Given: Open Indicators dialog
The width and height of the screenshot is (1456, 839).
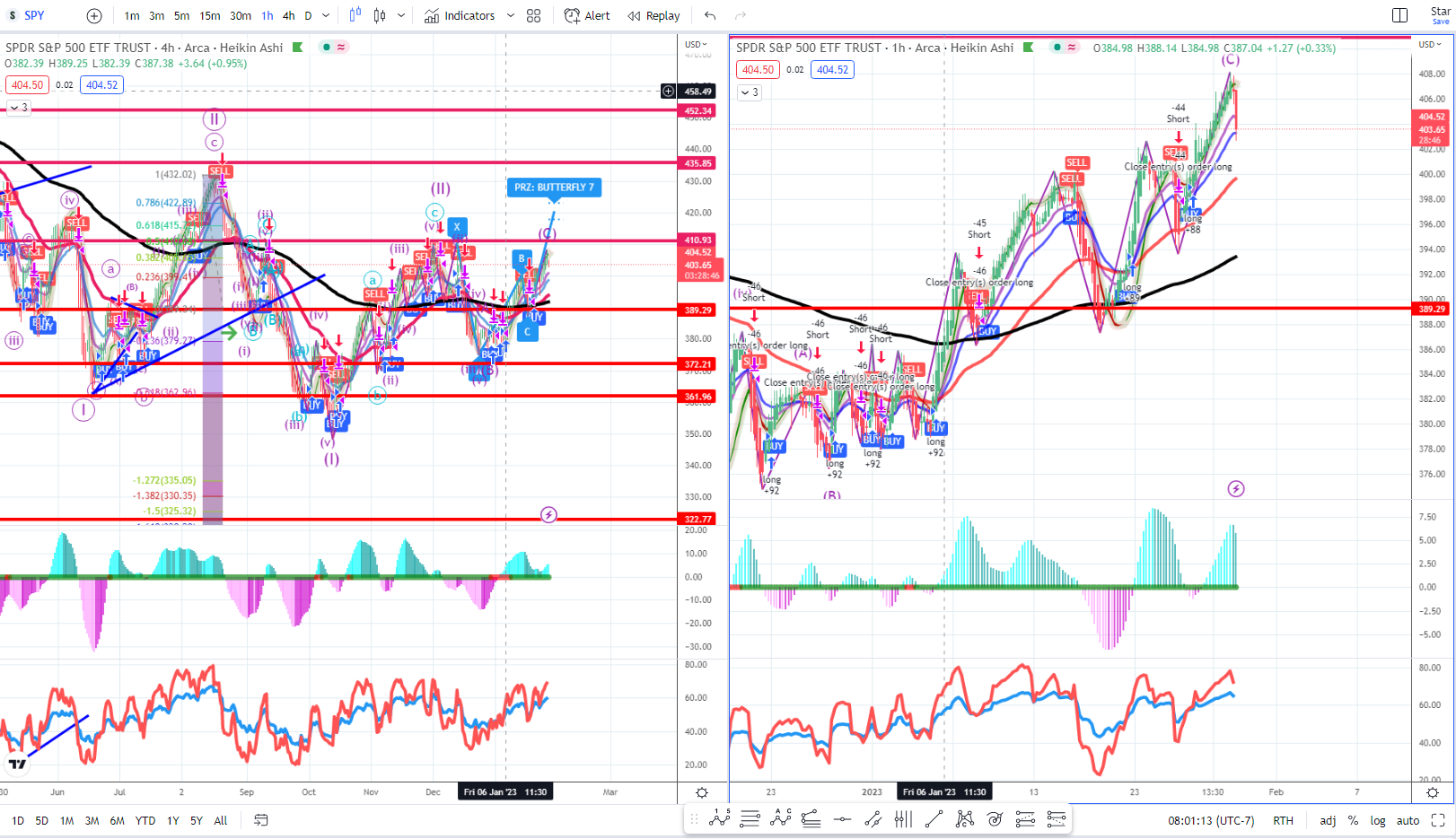Looking at the screenshot, I should pyautogui.click(x=460, y=15).
